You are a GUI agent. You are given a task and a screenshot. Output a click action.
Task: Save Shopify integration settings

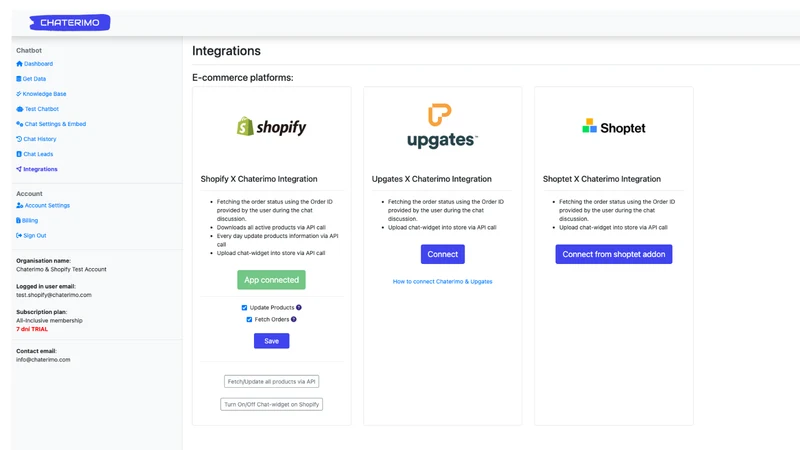point(271,341)
